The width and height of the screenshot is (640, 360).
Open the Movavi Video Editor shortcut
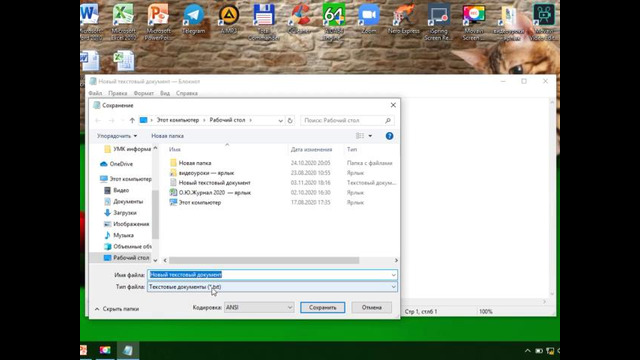coord(544,21)
